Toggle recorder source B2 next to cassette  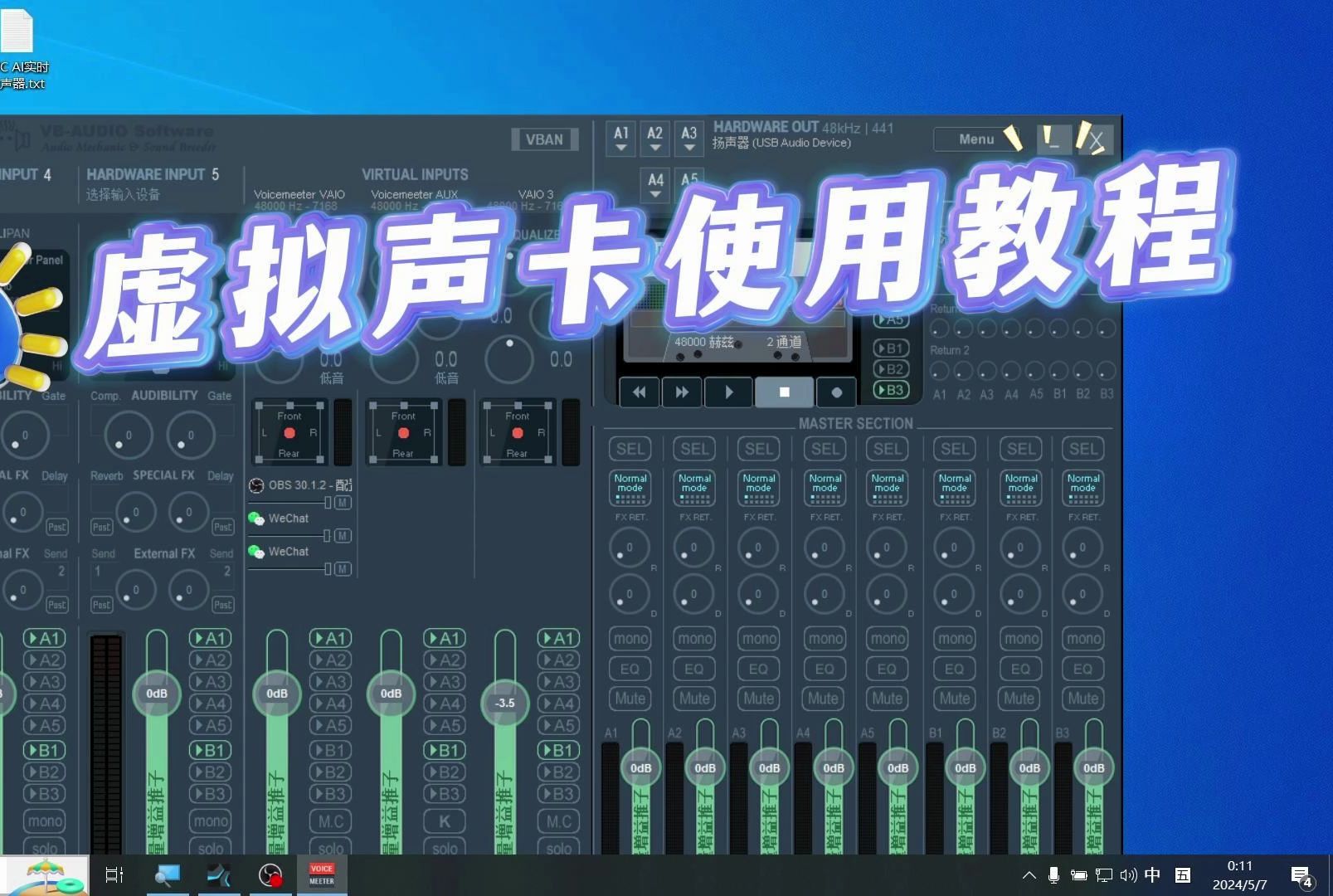891,369
